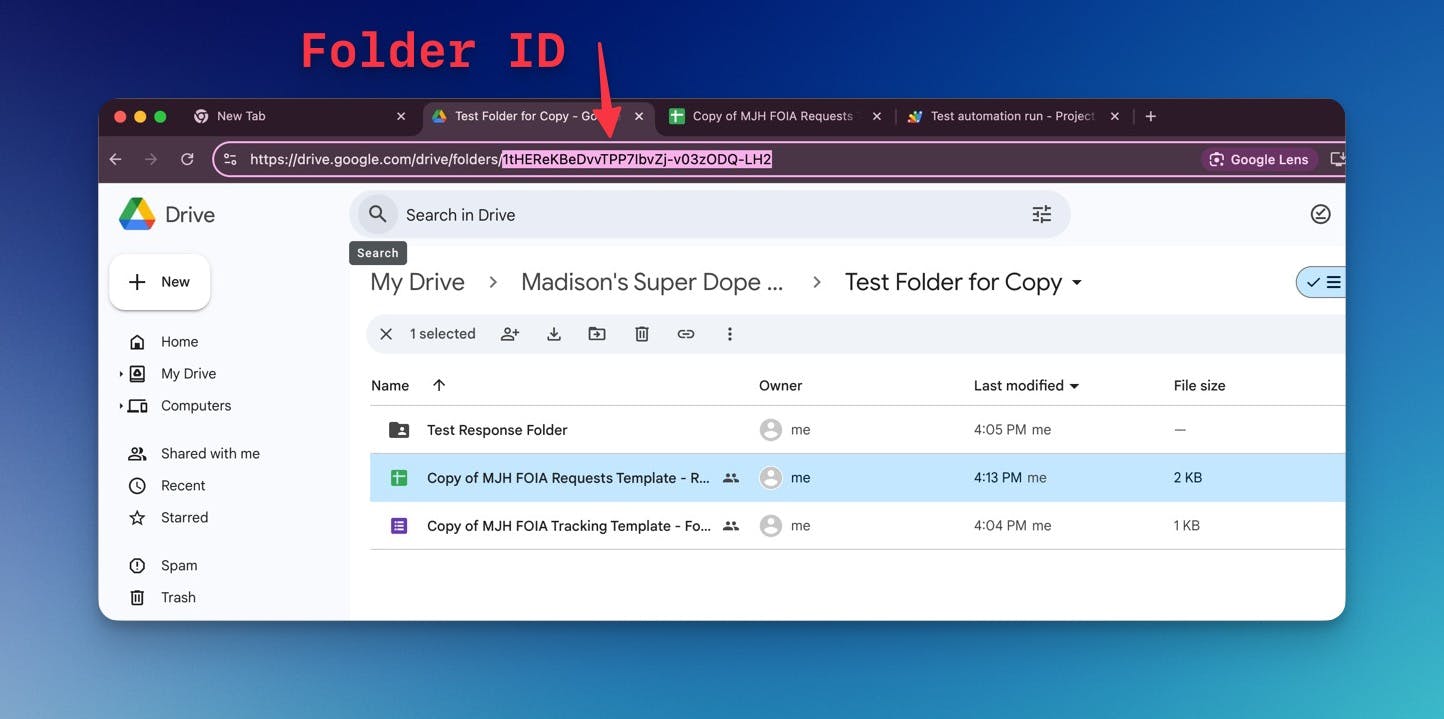Open the Test Folder for Copy dropdown

click(1077, 282)
